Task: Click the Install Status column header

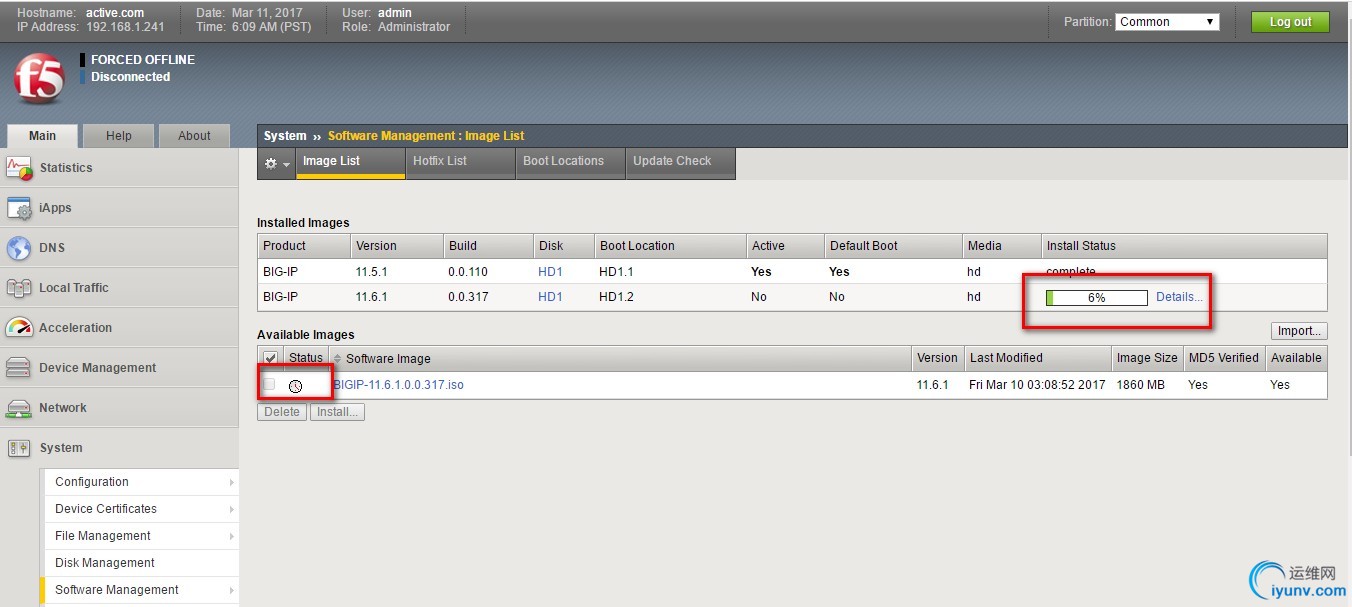Action: pos(1184,246)
